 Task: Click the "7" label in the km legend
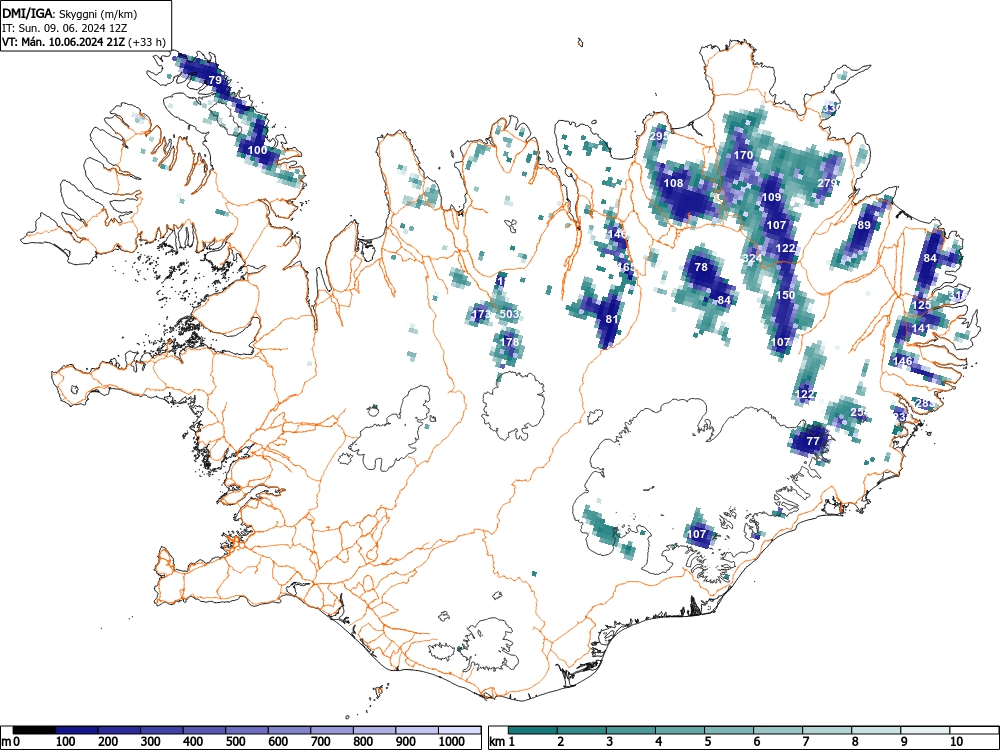tap(805, 742)
